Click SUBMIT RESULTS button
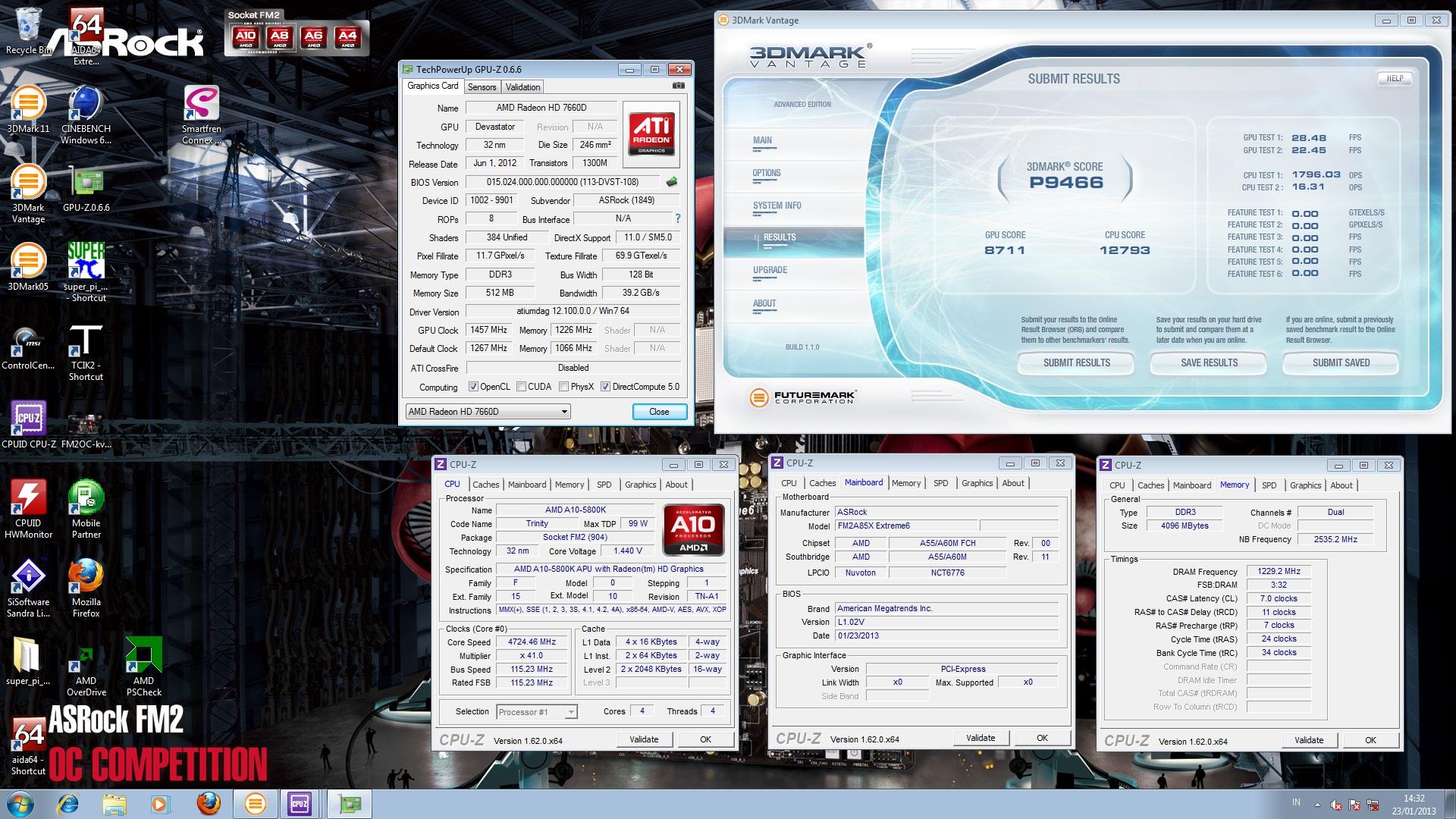The height and width of the screenshot is (819, 1456). pyautogui.click(x=1076, y=363)
